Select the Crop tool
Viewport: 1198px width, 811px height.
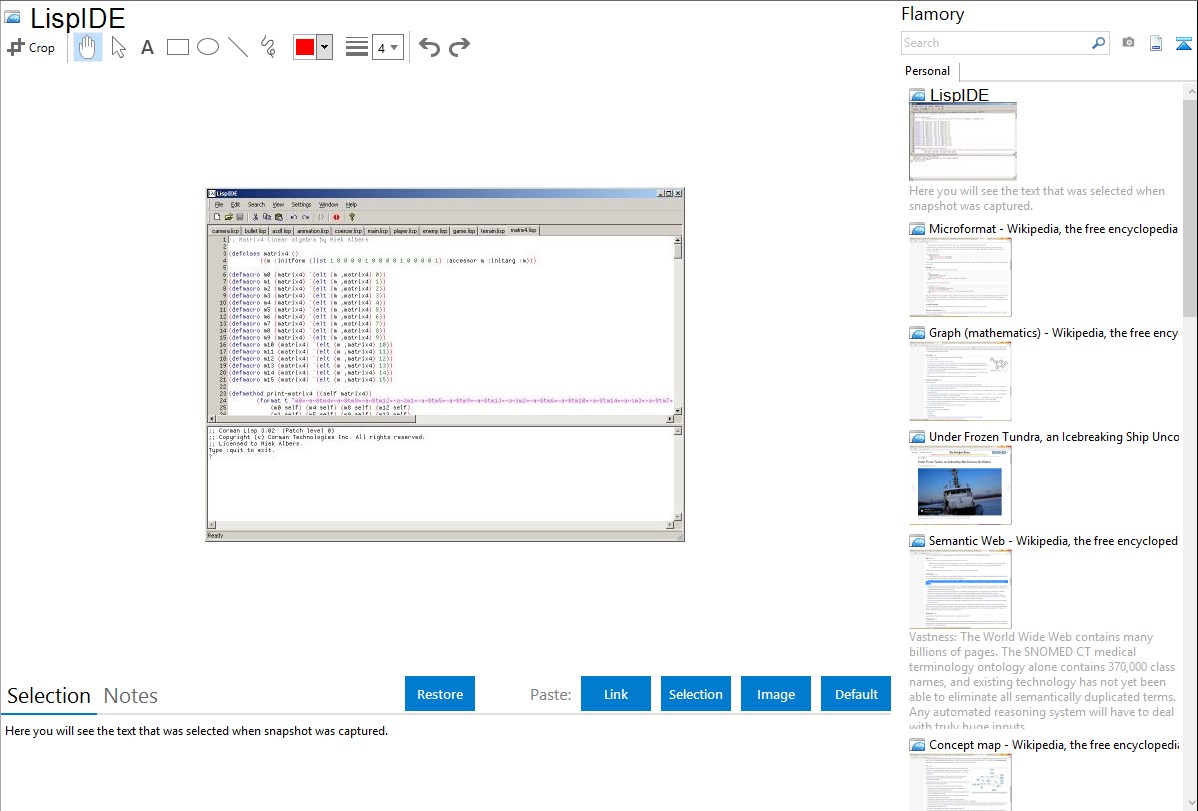(31, 47)
